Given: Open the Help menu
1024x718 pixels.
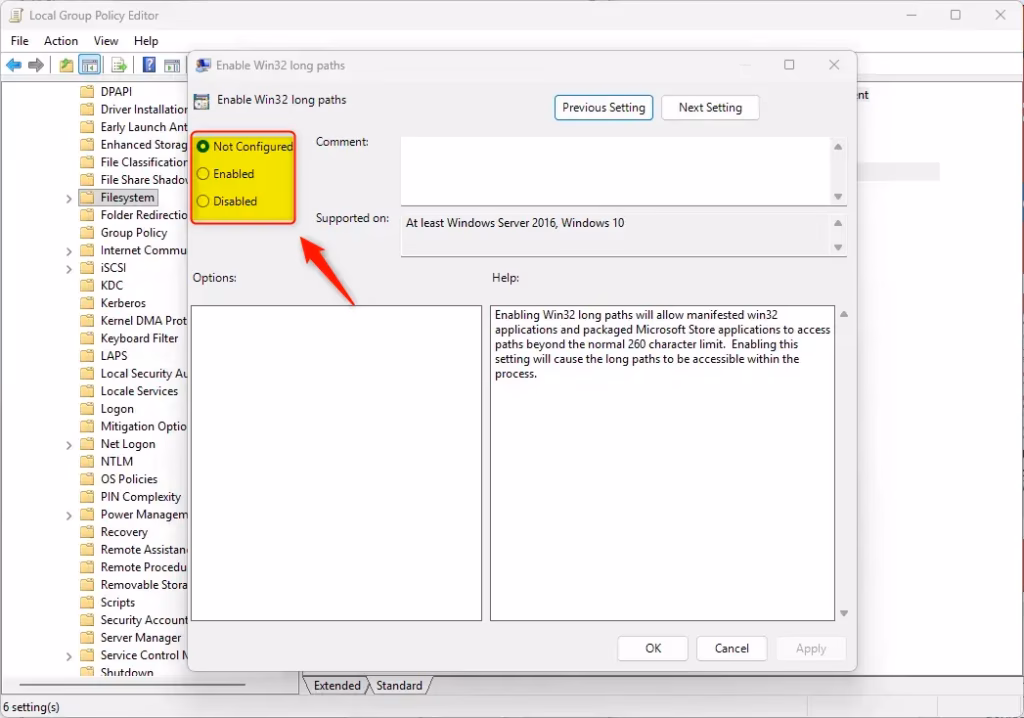Looking at the screenshot, I should pyautogui.click(x=146, y=41).
